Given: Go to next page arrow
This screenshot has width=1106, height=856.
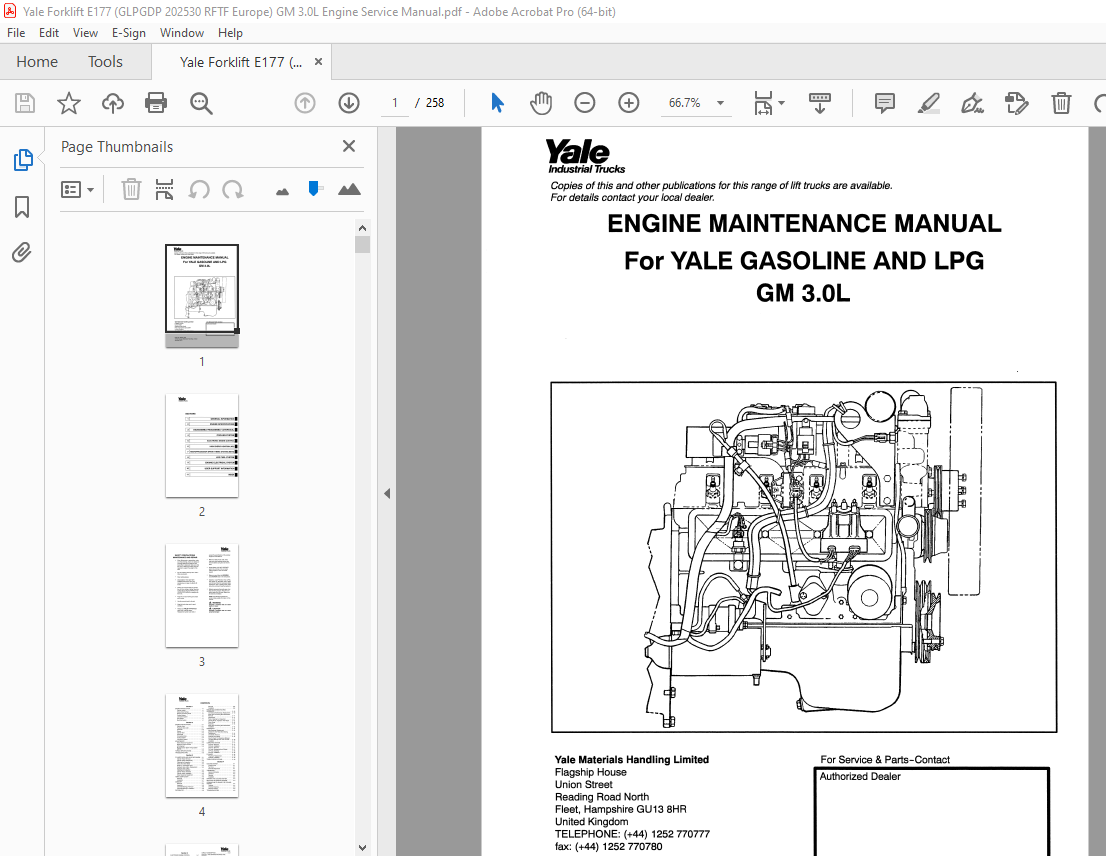Looking at the screenshot, I should tap(348, 103).
